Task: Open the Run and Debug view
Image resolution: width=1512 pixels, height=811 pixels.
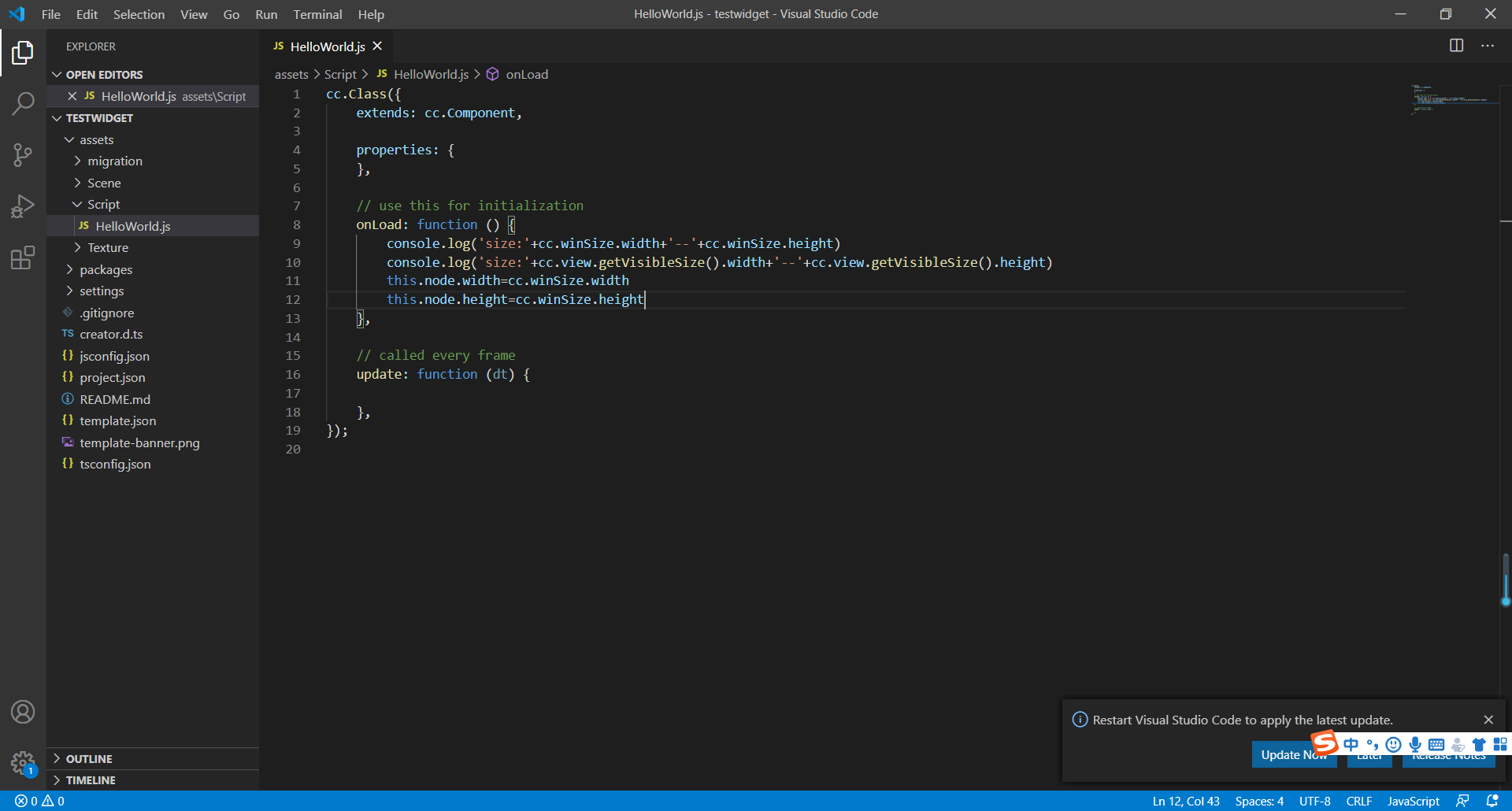Action: click(x=23, y=206)
